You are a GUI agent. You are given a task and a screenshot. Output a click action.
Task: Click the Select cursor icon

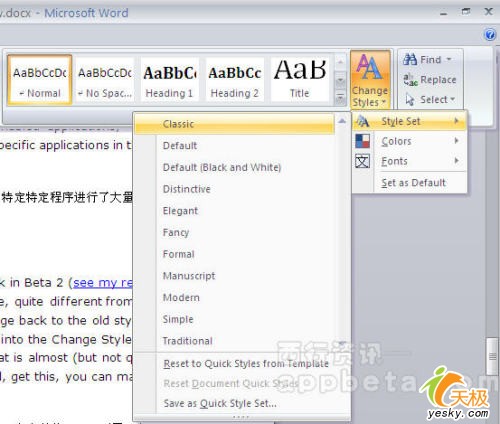[x=410, y=100]
